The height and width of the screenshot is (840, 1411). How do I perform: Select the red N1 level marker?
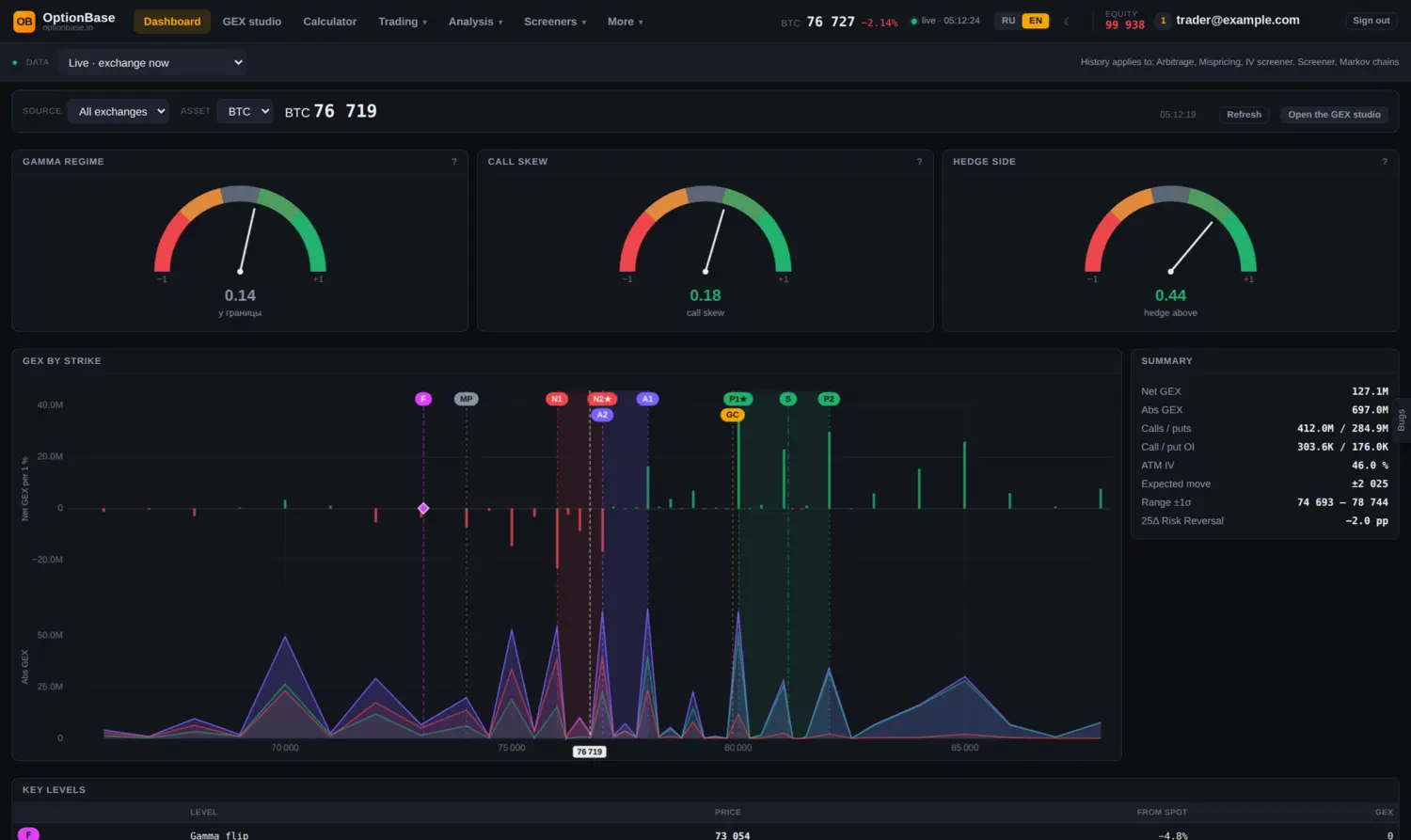point(557,399)
